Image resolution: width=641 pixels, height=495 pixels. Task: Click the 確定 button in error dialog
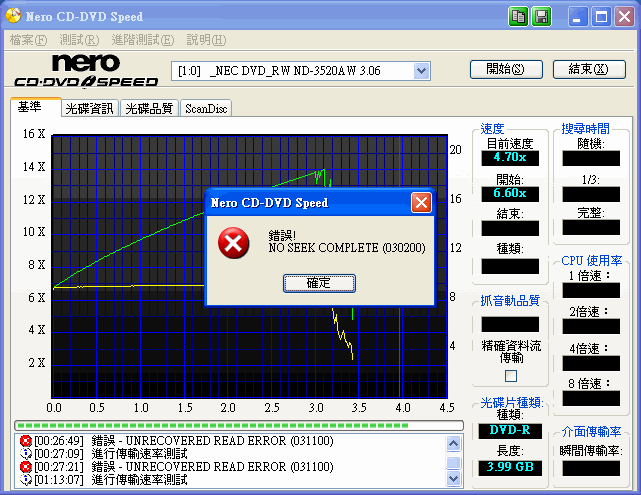coord(319,283)
